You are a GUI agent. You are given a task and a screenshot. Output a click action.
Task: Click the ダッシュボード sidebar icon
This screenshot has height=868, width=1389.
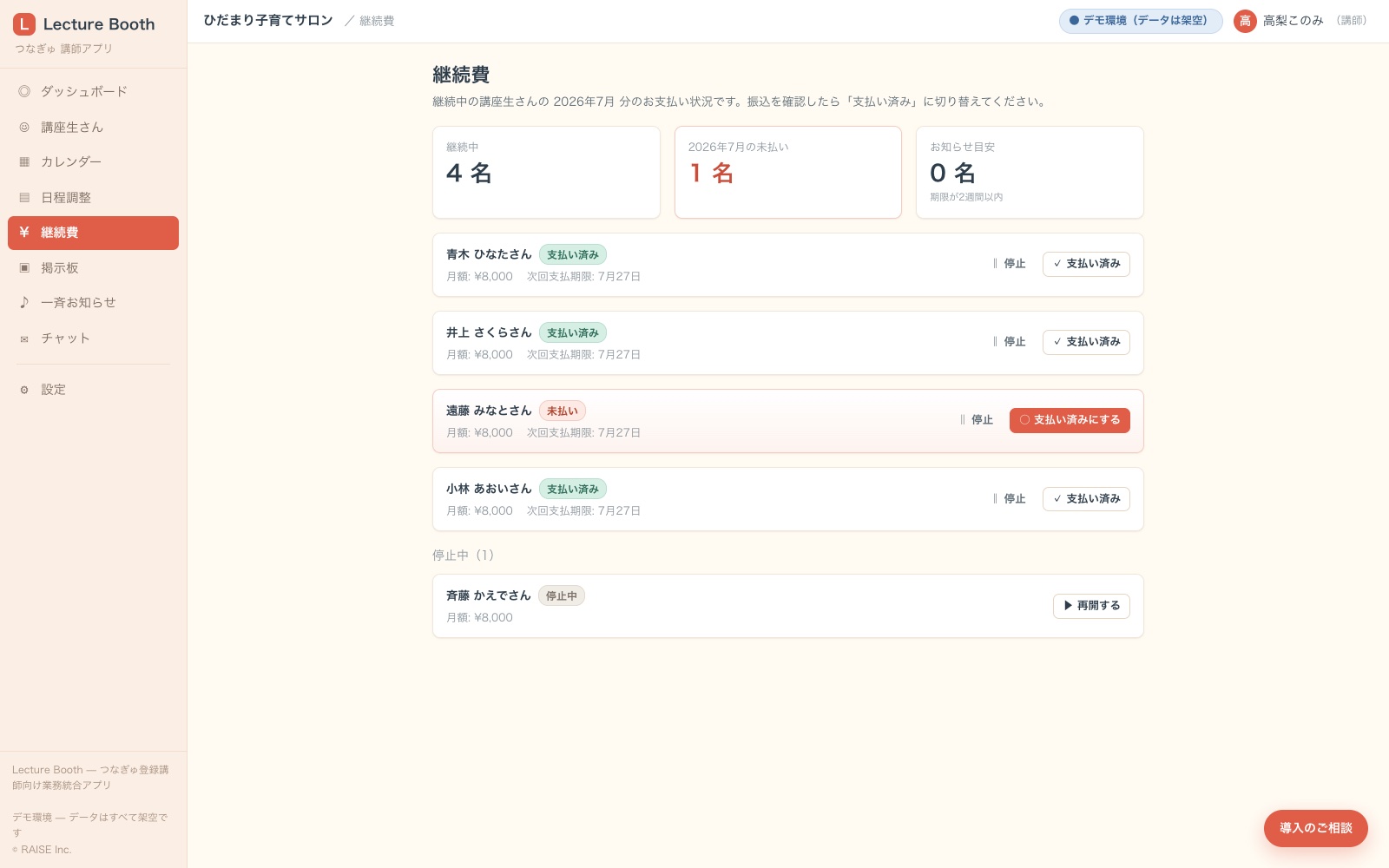(24, 91)
